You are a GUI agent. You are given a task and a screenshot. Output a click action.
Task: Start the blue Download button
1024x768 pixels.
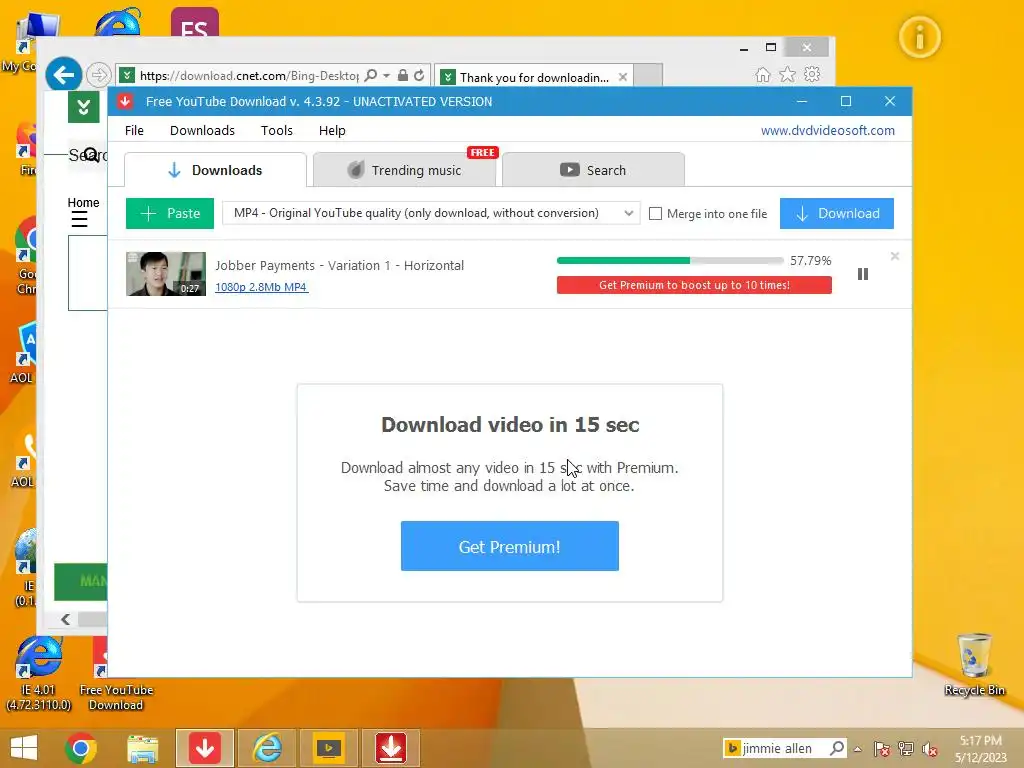point(837,214)
